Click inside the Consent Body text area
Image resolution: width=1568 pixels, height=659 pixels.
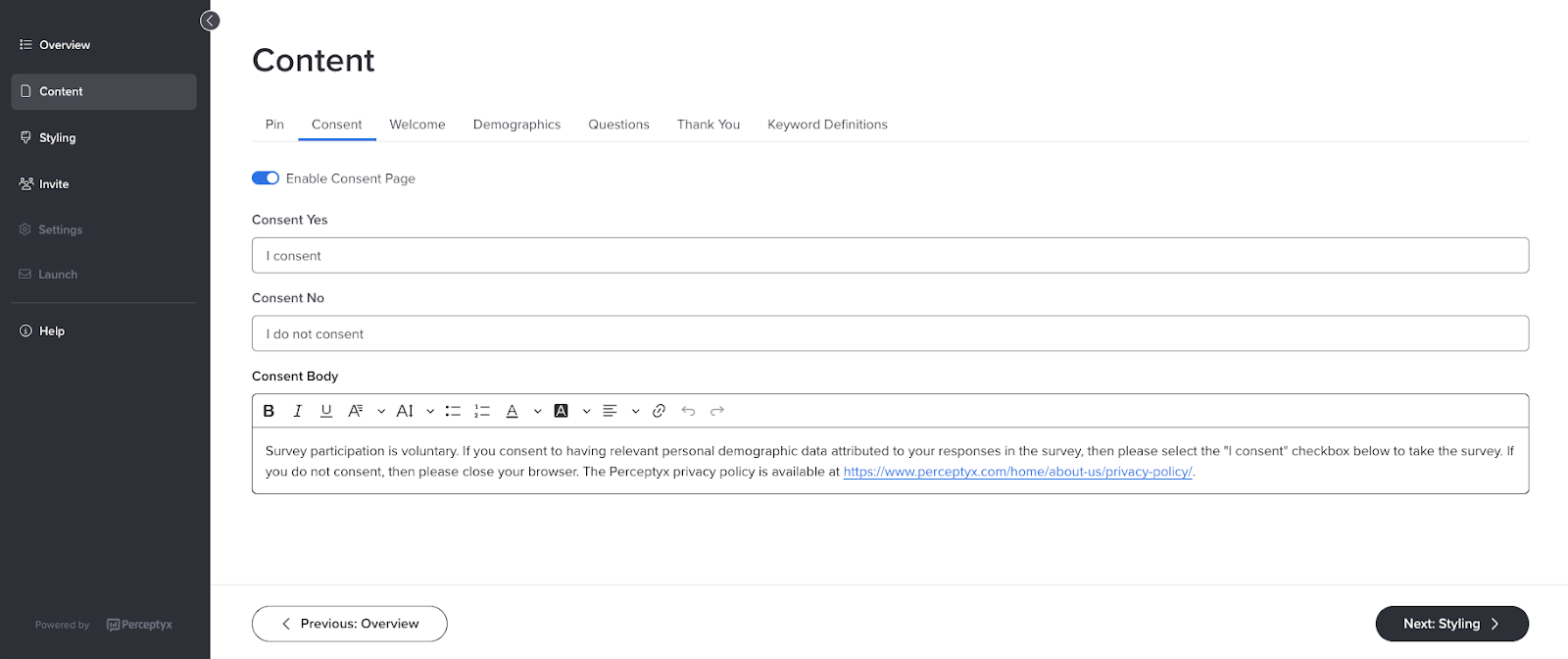point(890,461)
